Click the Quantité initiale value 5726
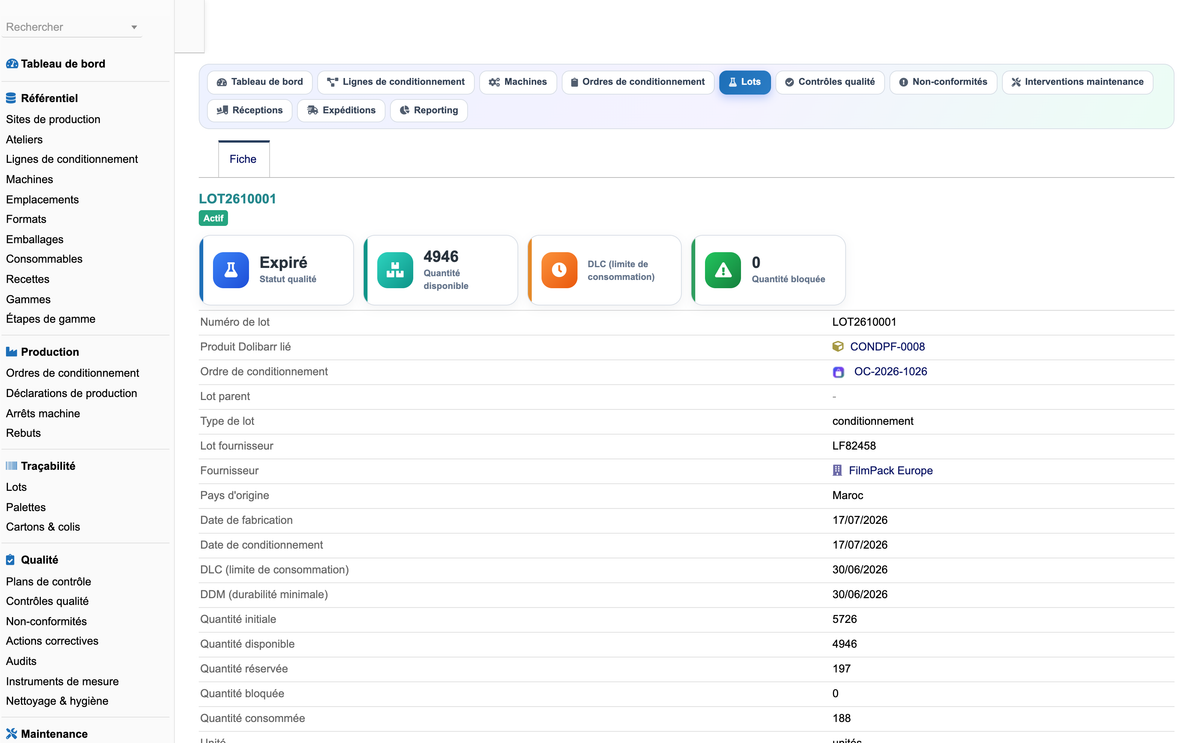This screenshot has height=743, width=1200. point(845,620)
